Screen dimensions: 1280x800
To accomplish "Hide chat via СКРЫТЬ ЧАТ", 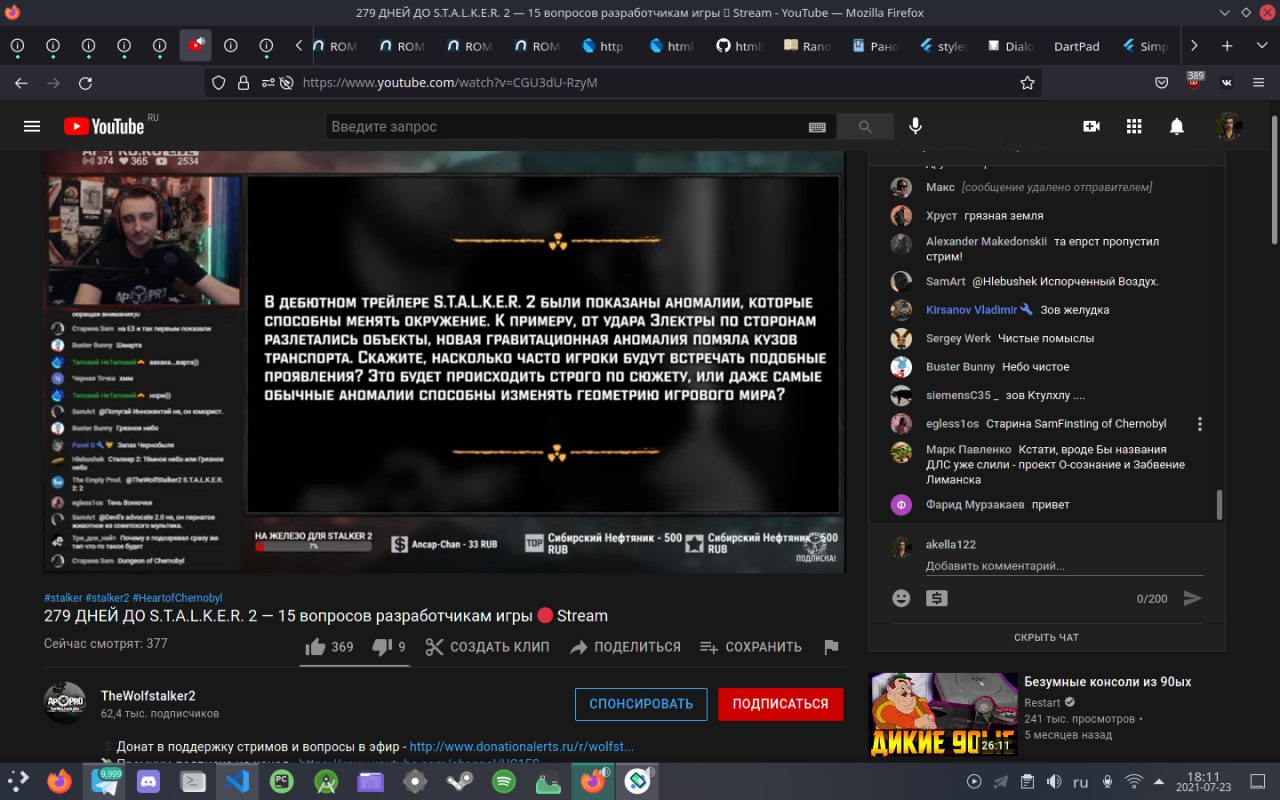I will 1046,637.
